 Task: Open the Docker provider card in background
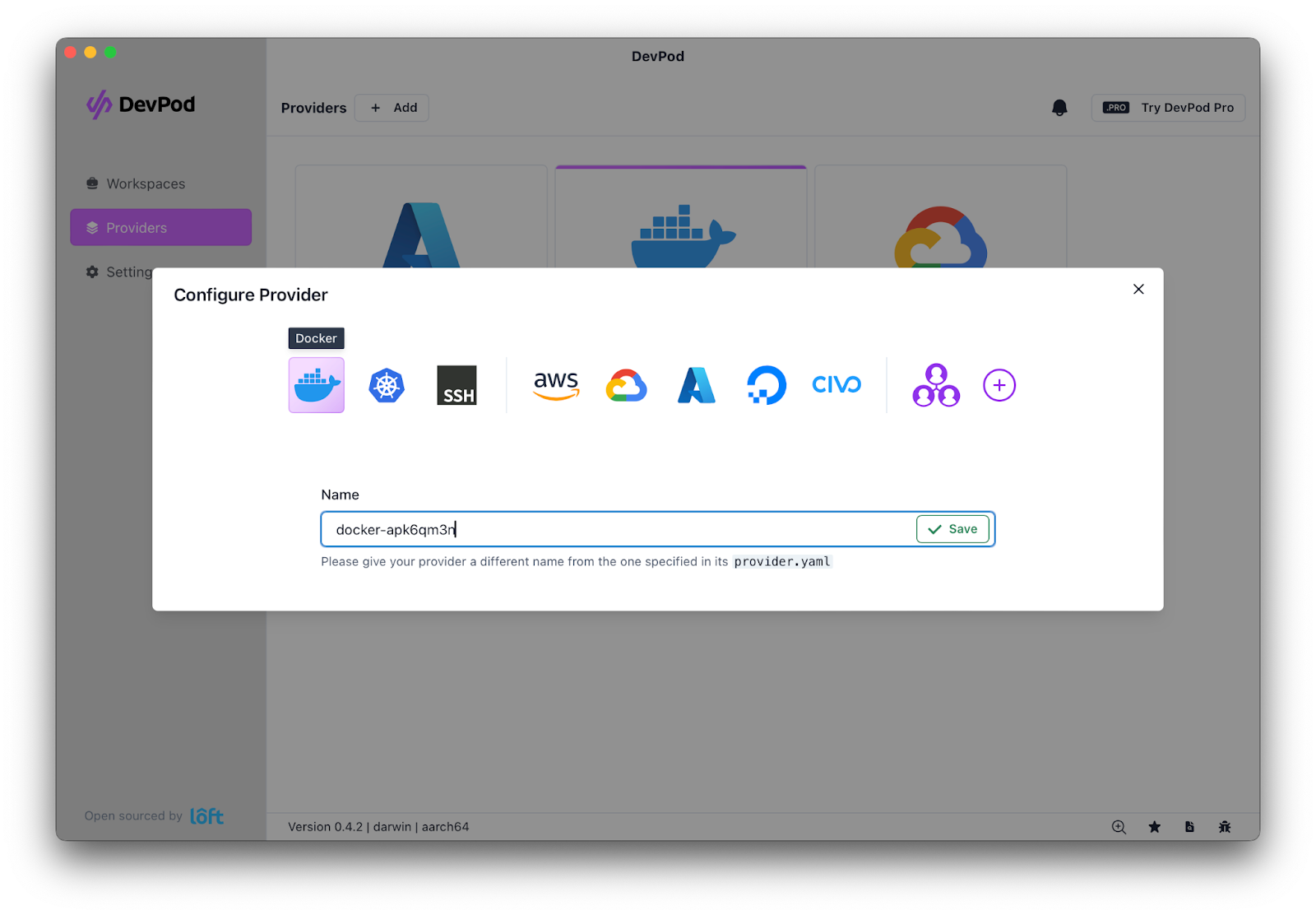point(681,216)
